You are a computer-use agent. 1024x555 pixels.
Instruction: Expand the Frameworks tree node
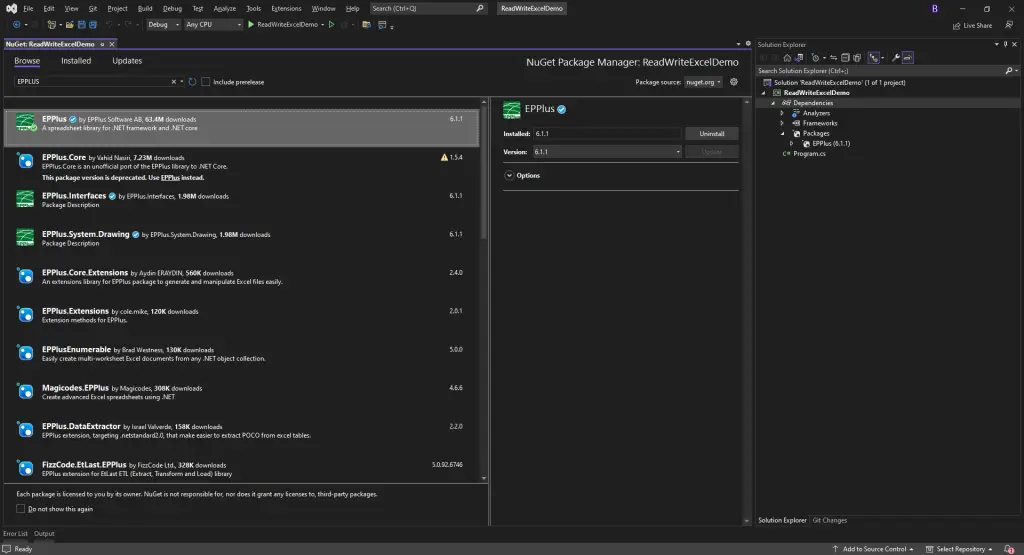tap(782, 123)
